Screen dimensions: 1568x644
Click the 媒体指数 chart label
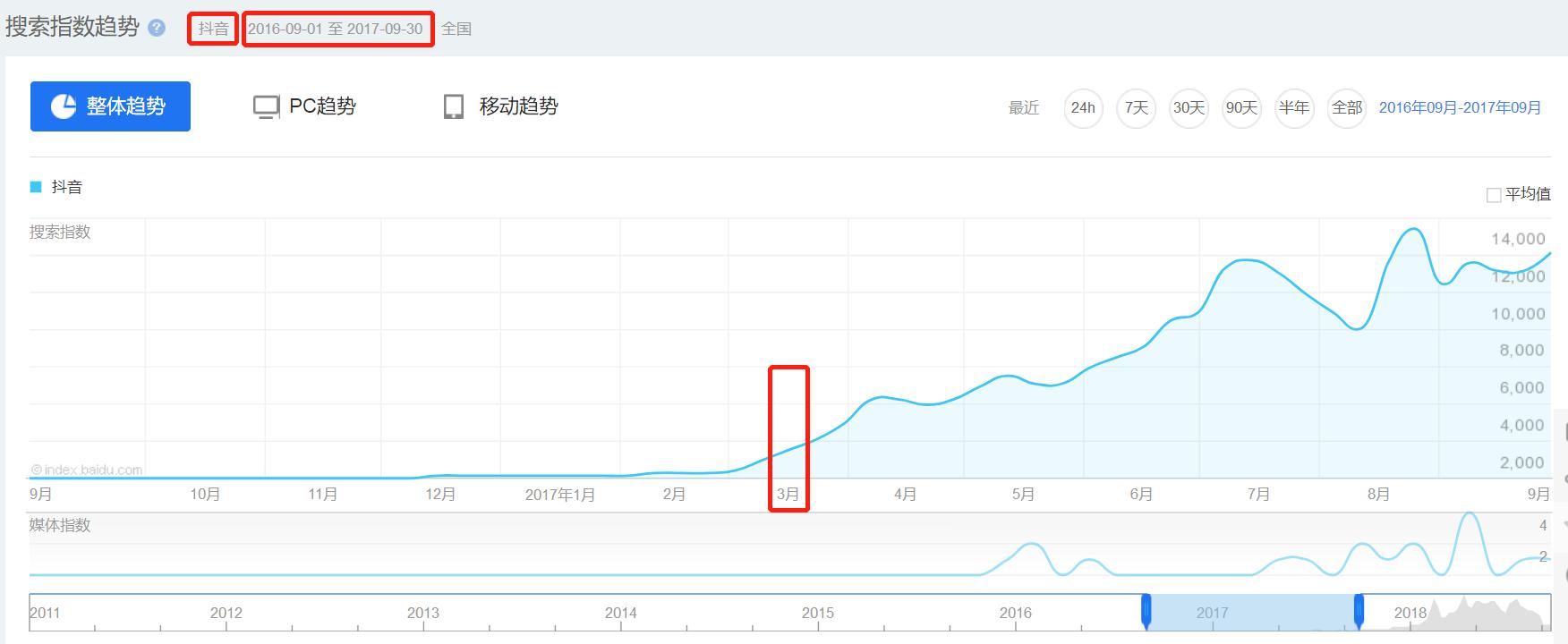coord(60,525)
